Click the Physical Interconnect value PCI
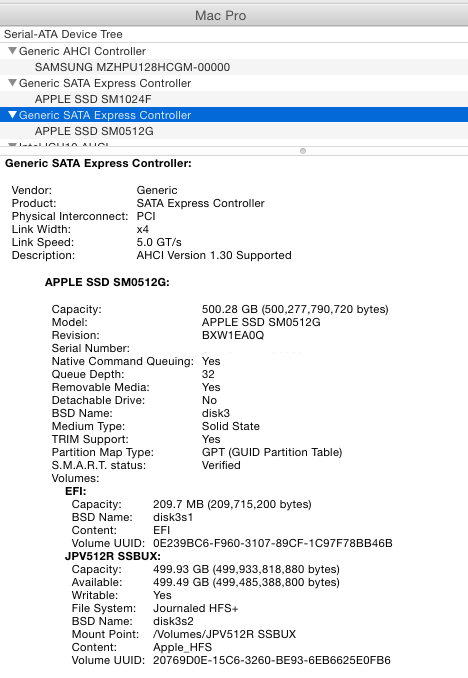The height and width of the screenshot is (678, 468). (146, 216)
